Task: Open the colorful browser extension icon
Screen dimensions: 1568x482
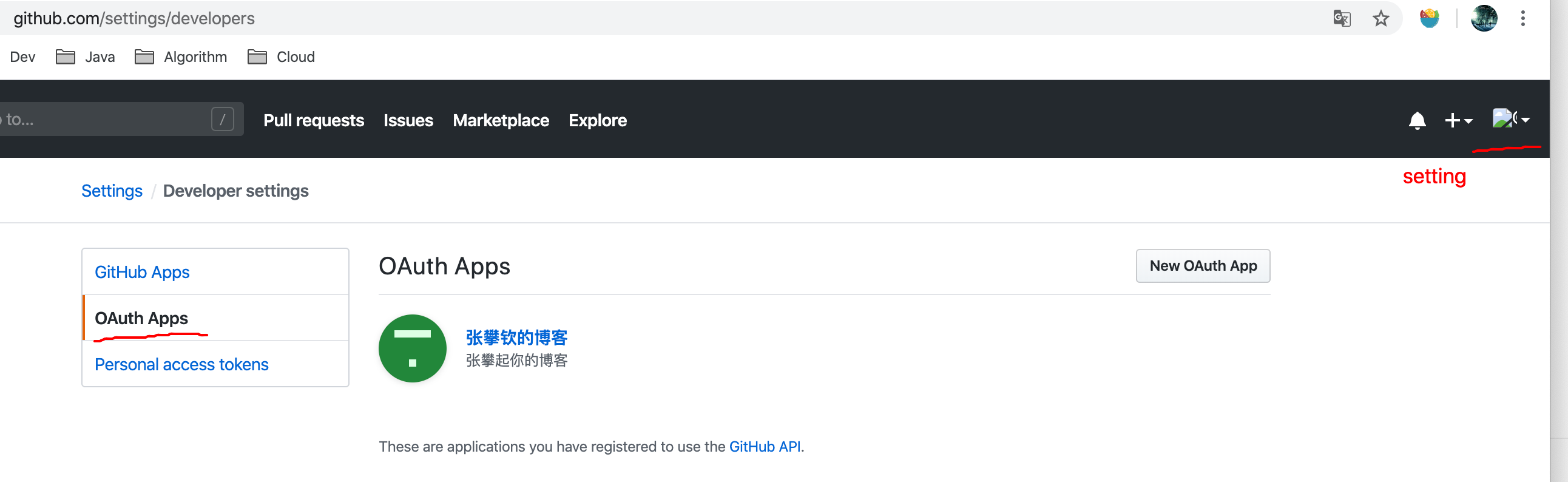Action: pyautogui.click(x=1428, y=19)
